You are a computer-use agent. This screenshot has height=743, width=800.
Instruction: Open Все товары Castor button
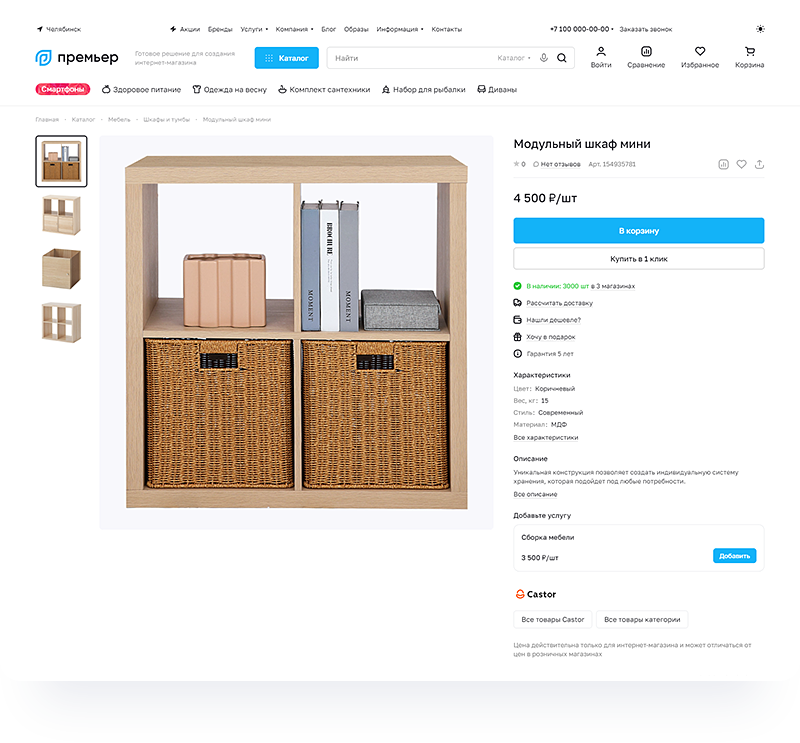553,620
